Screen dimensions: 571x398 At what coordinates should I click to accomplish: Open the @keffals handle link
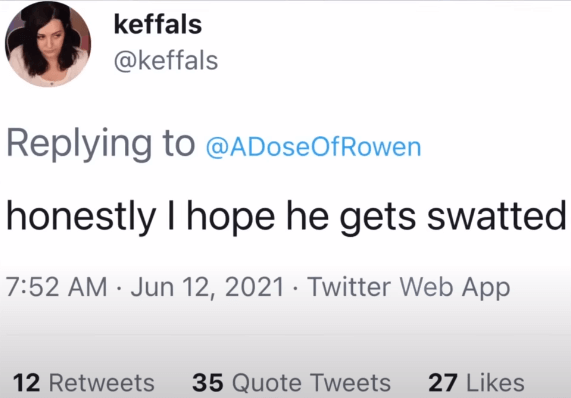[166, 61]
